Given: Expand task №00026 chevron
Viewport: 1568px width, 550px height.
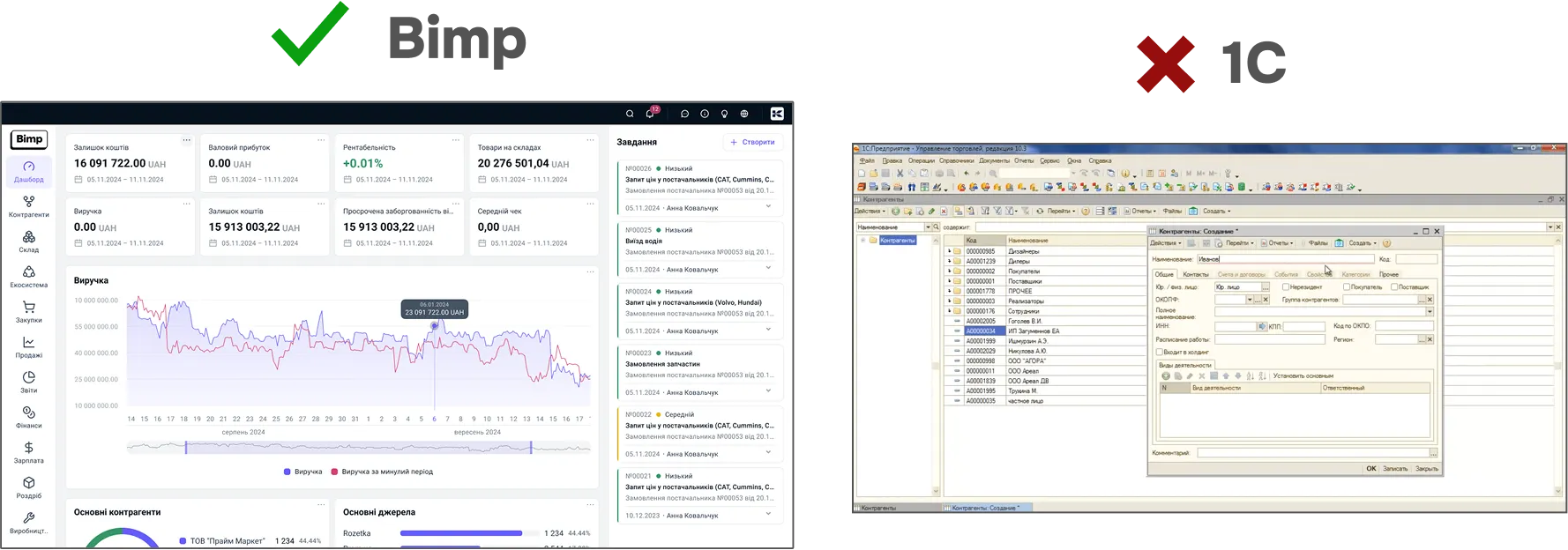Looking at the screenshot, I should [768, 207].
